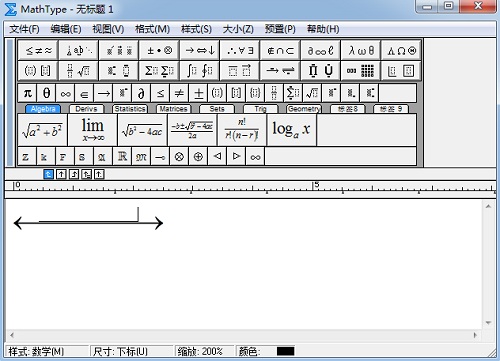
Task: Open the summation templates palette
Action: 159,71
